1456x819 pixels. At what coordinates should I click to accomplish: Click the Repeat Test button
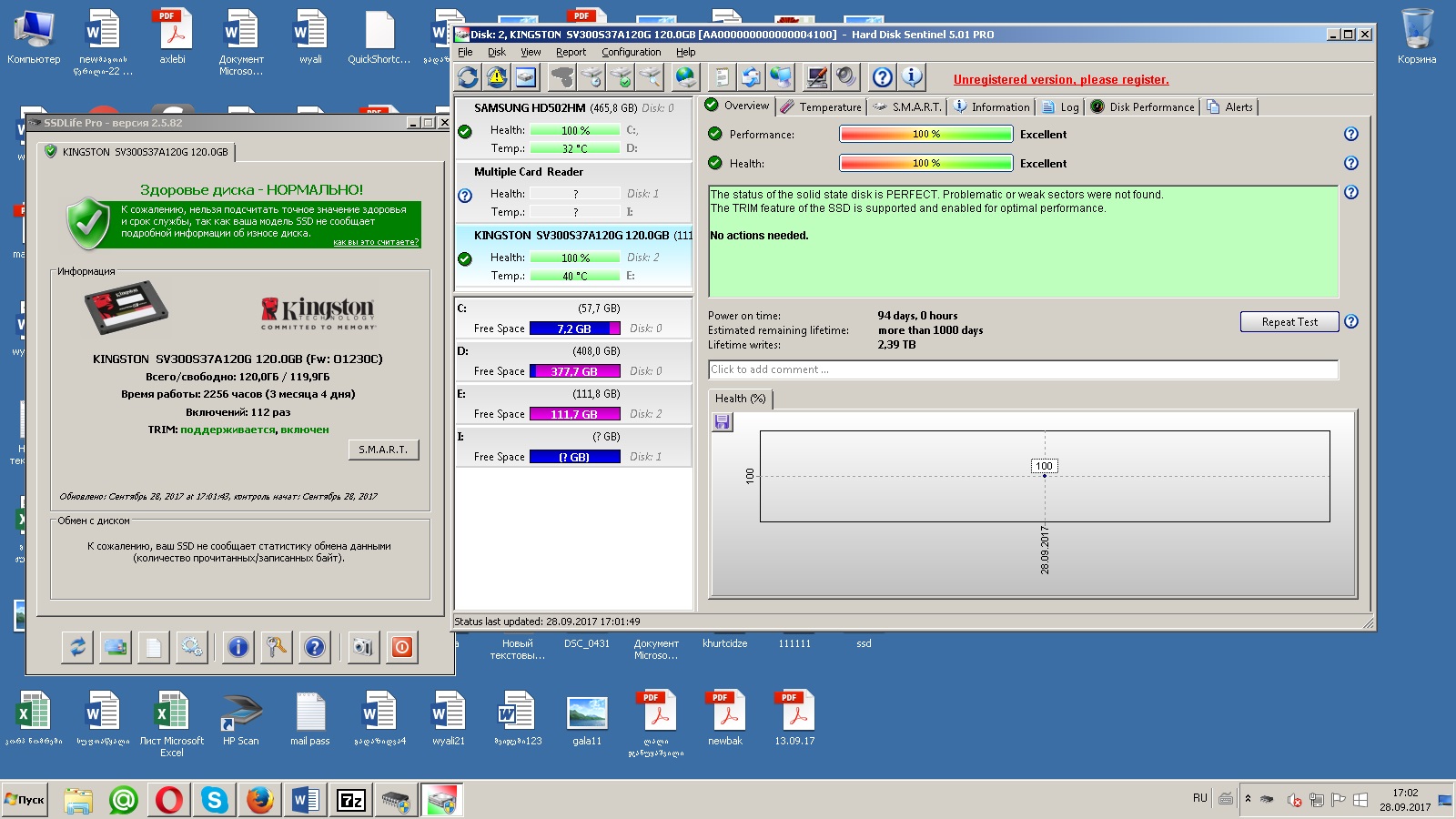pos(1289,321)
